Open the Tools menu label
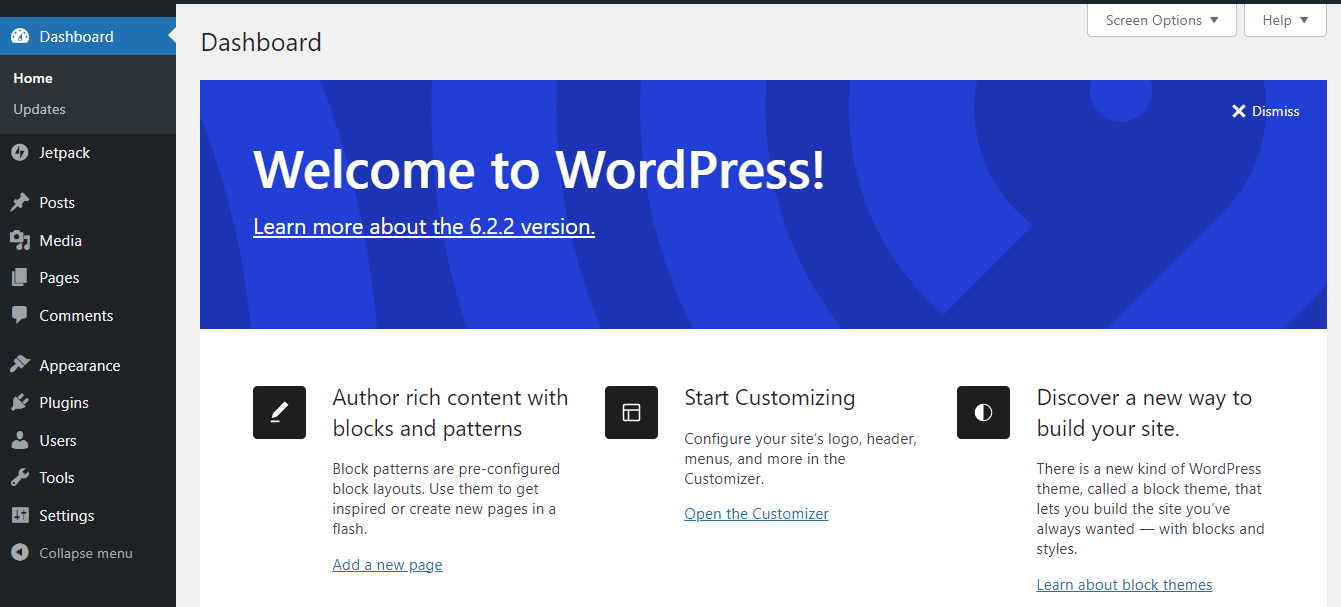 coord(57,478)
